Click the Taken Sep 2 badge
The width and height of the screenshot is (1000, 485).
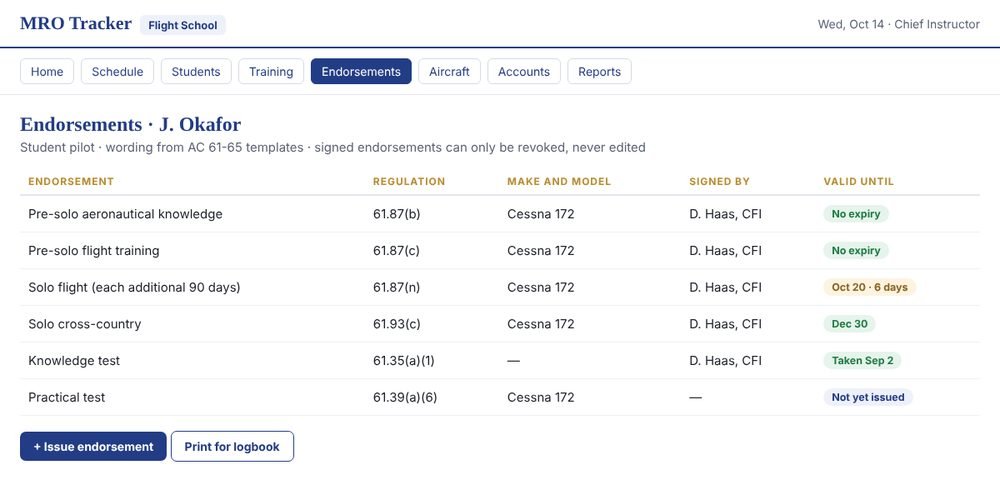tap(862, 361)
